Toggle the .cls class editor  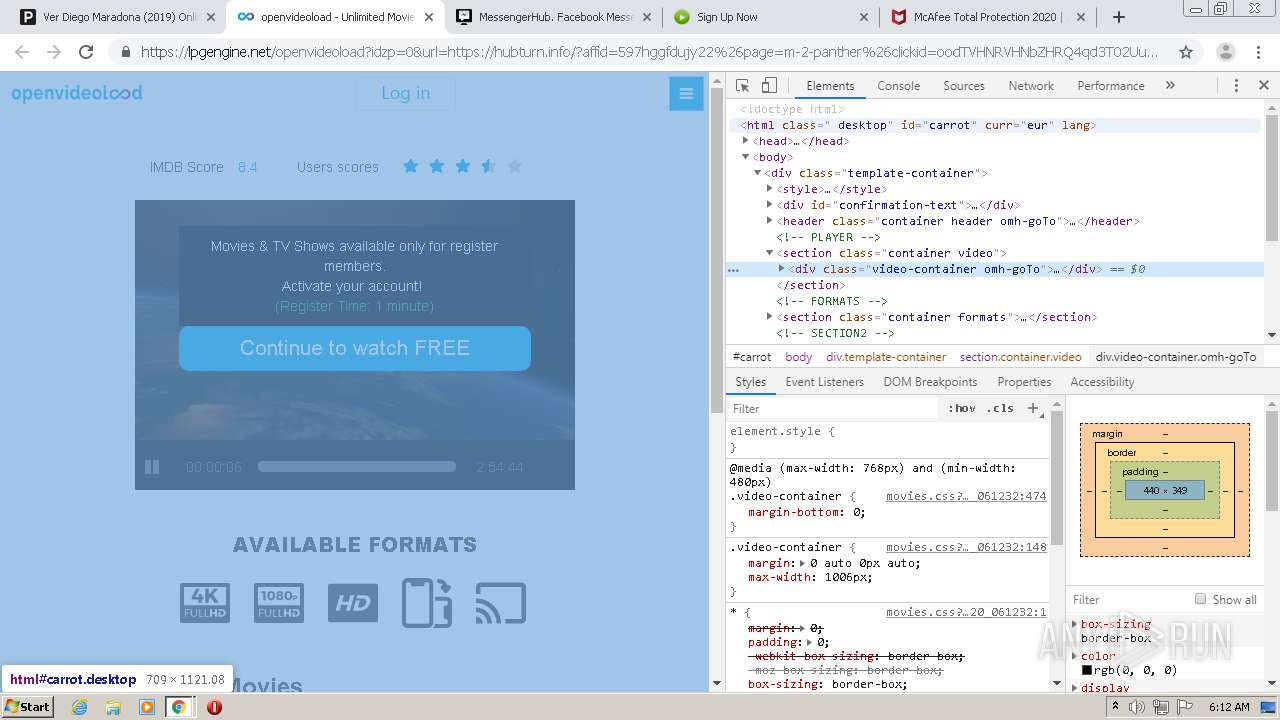click(x=1000, y=408)
